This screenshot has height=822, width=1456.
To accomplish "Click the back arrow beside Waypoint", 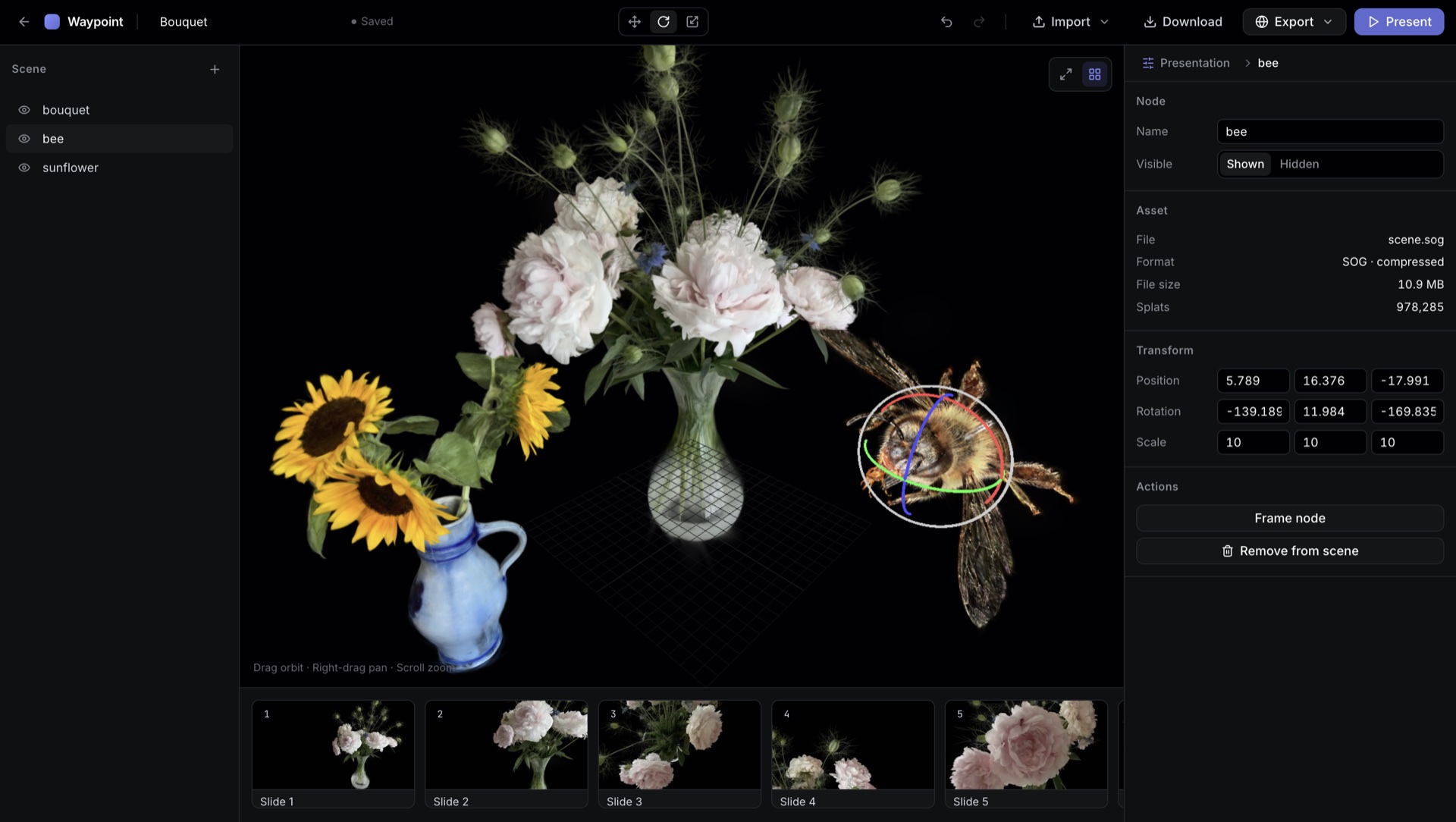I will 24,22.
